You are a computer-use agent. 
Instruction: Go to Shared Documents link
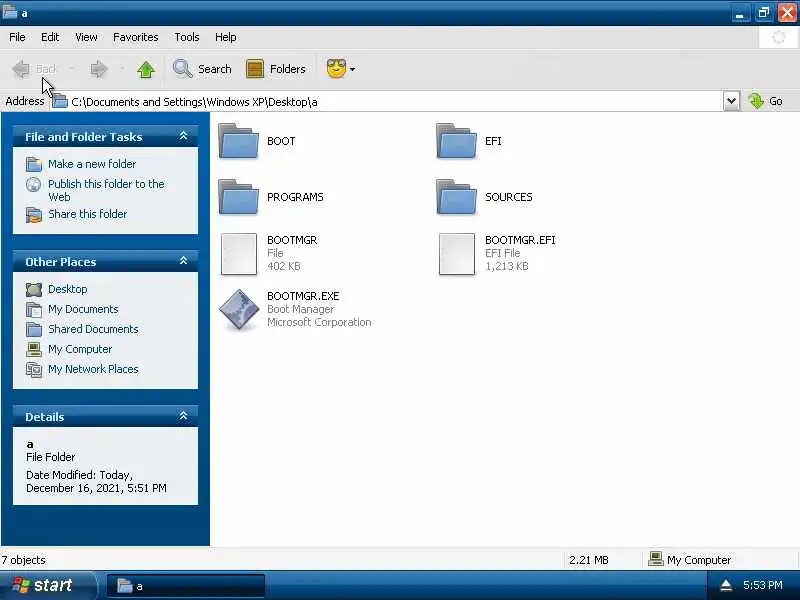coord(93,329)
